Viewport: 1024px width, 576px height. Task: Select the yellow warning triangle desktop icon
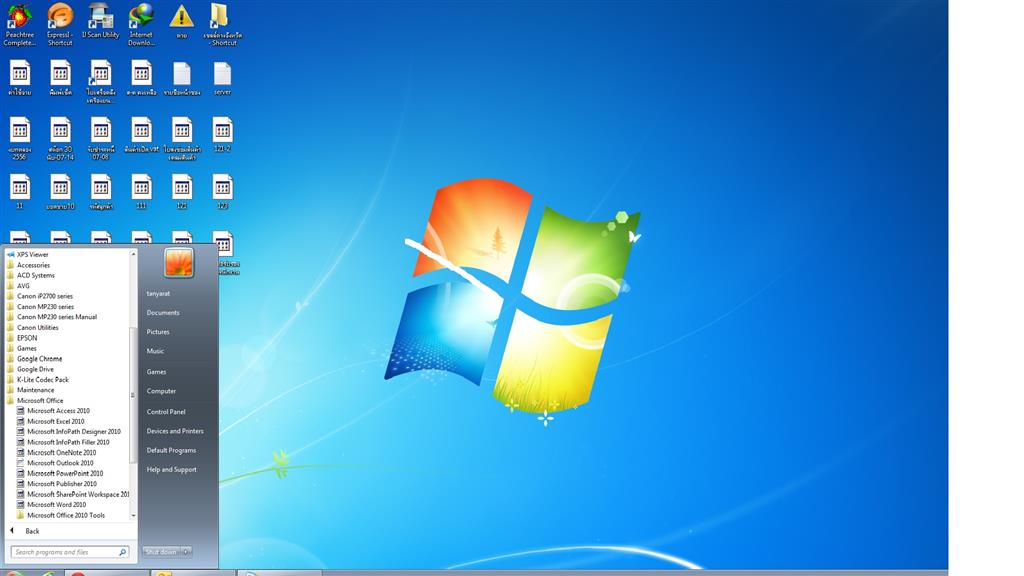point(182,21)
